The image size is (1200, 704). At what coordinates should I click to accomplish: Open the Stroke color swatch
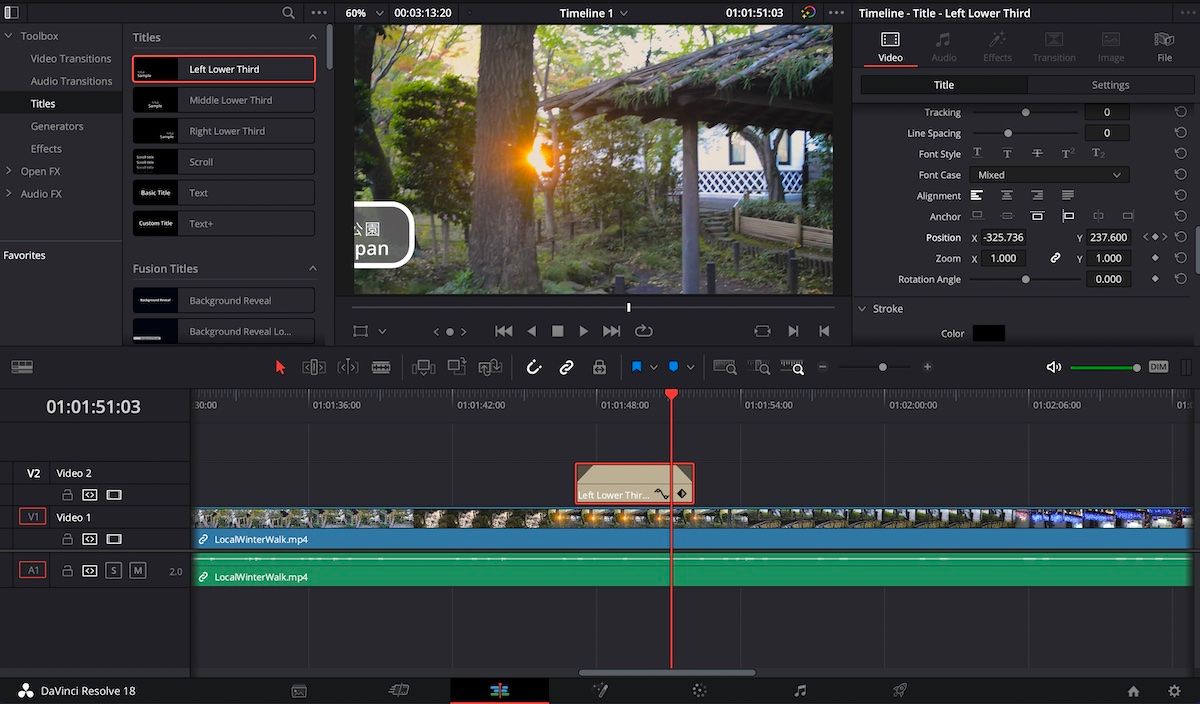tap(988, 333)
